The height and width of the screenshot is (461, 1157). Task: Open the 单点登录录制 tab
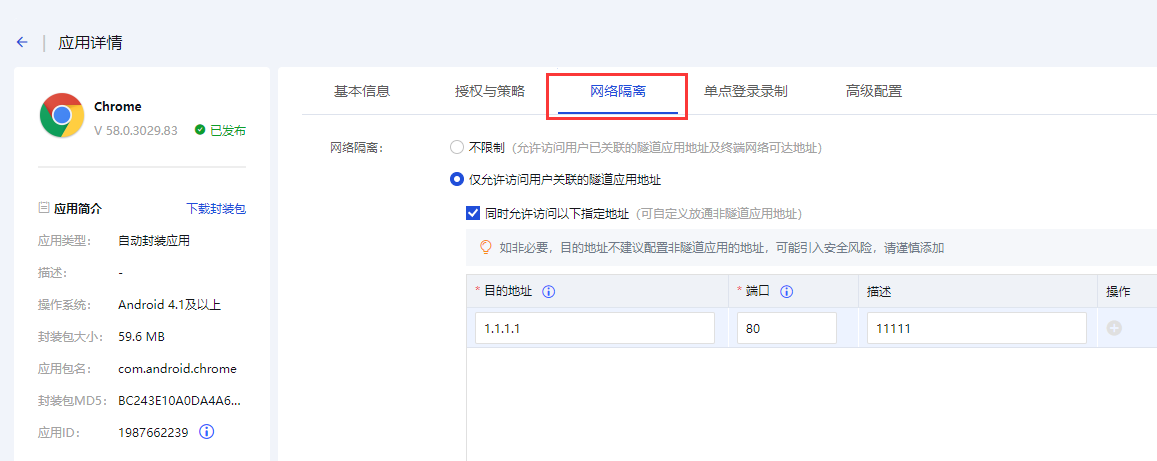click(745, 91)
